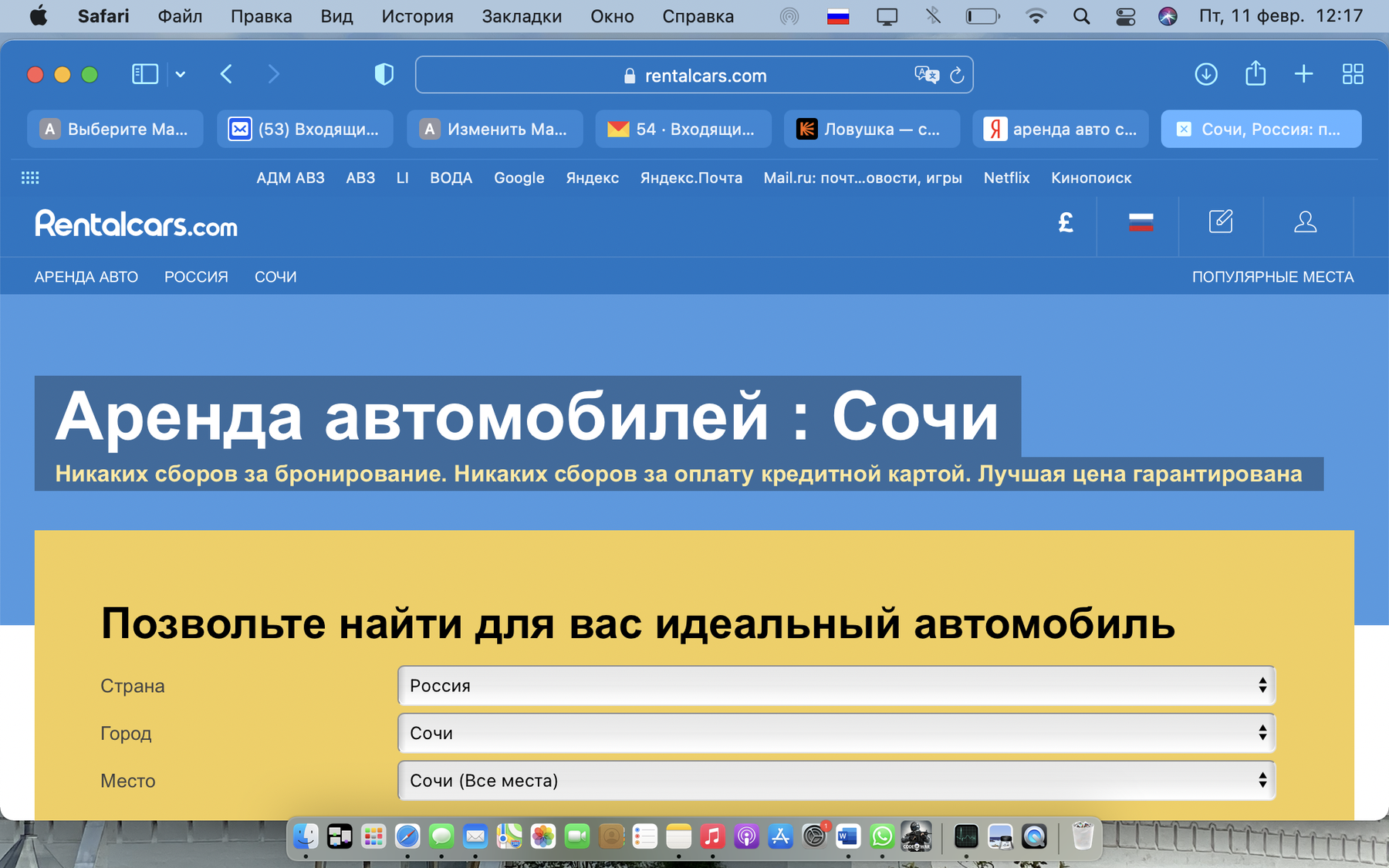Switch to the Ловушка tab
Screen dimensions: 1389x868
(871, 129)
